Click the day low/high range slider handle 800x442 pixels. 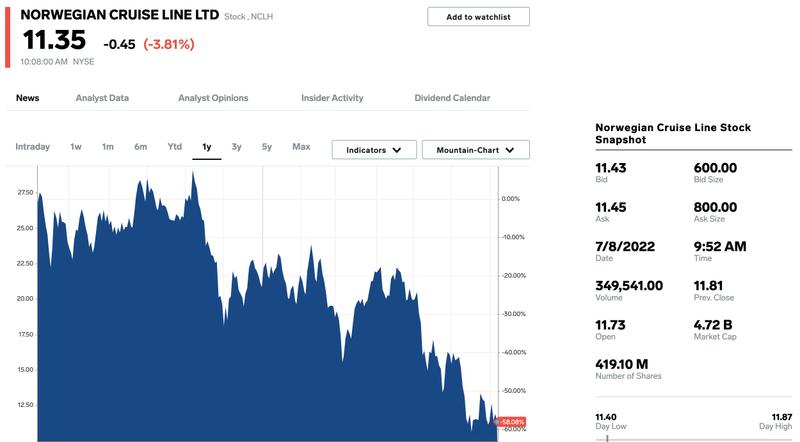[x=607, y=438]
